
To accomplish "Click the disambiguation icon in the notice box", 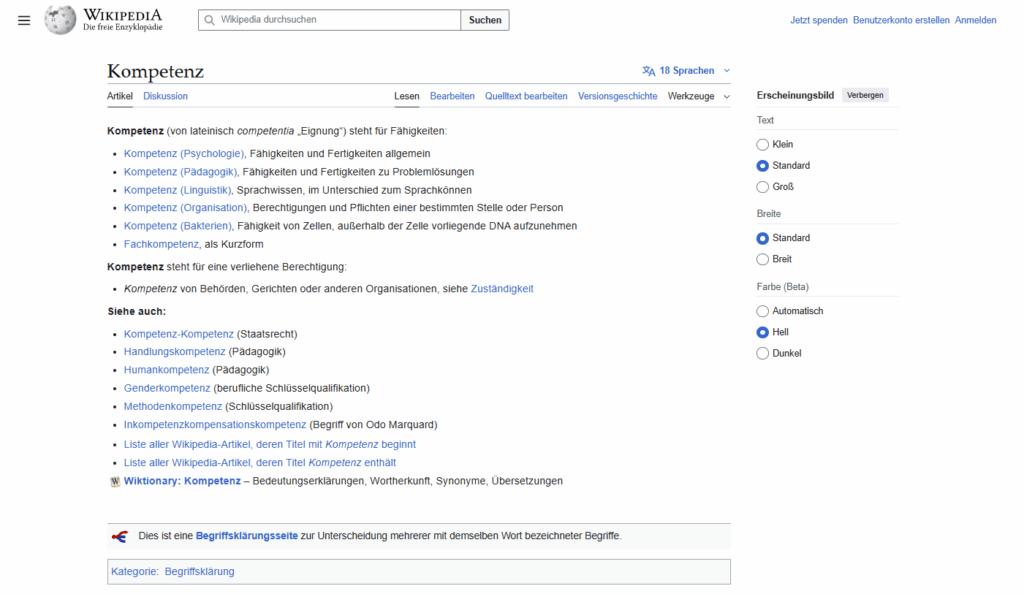I will tap(119, 536).
